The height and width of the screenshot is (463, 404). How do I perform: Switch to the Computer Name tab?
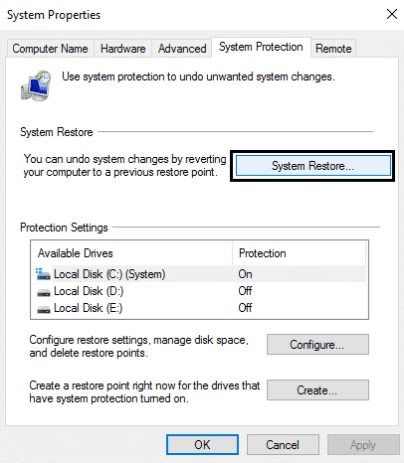(50, 49)
